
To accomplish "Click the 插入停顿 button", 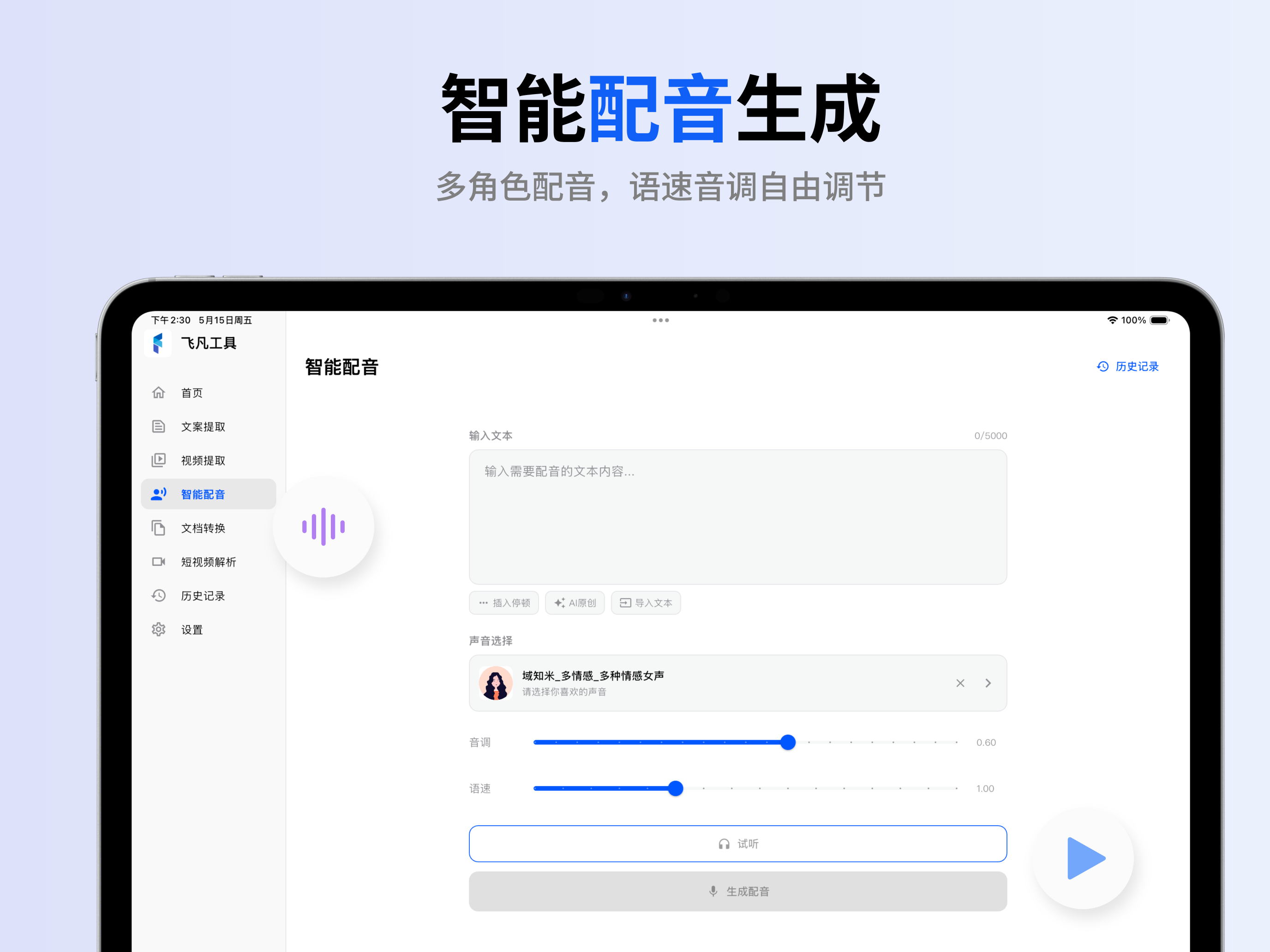I will tap(503, 602).
